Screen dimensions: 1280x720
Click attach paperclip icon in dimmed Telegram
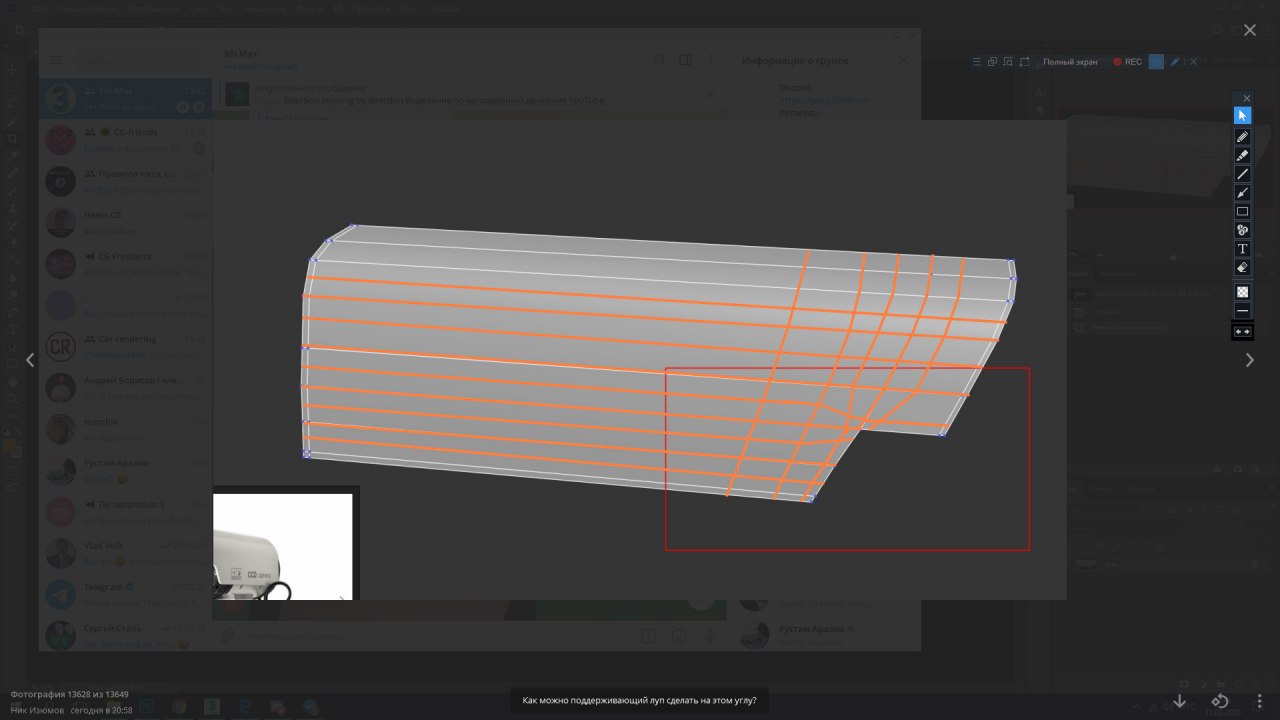pyautogui.click(x=228, y=635)
